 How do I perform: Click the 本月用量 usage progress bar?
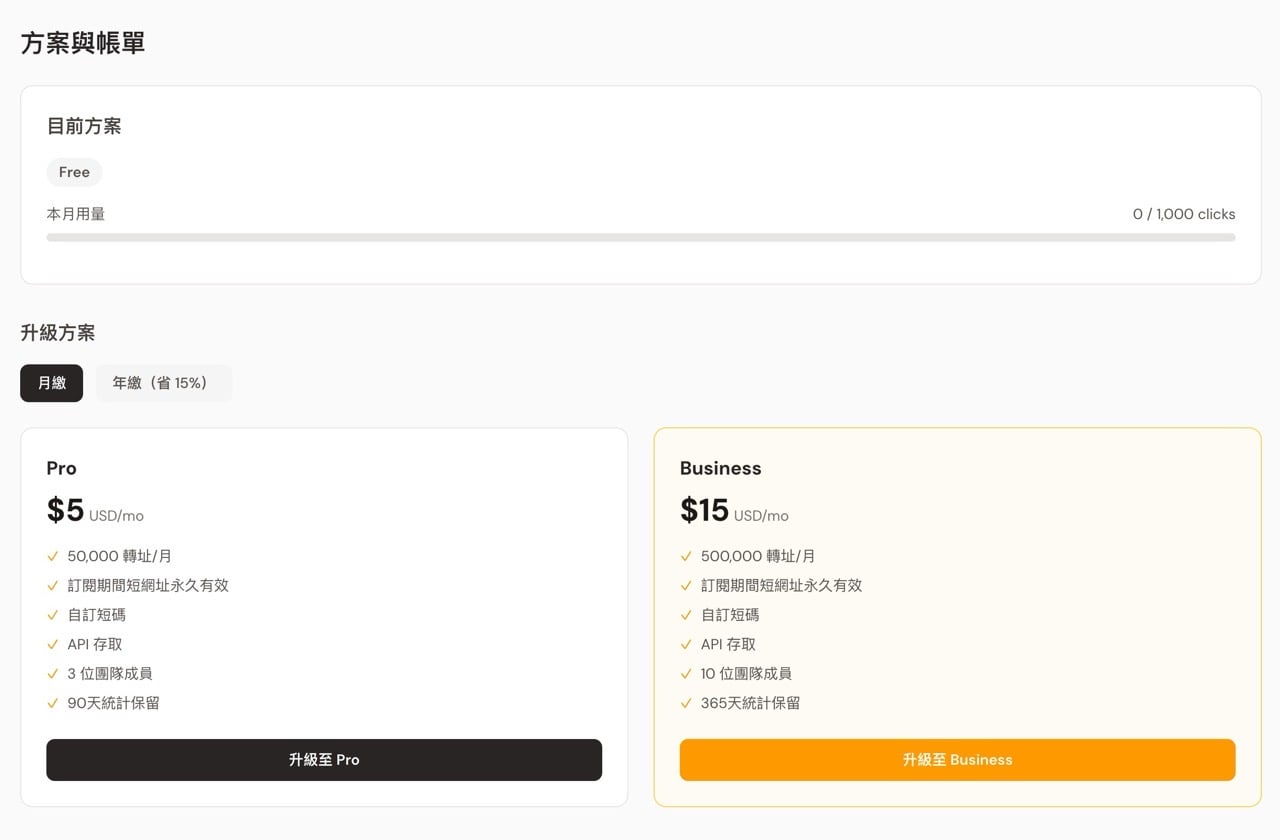(640, 238)
